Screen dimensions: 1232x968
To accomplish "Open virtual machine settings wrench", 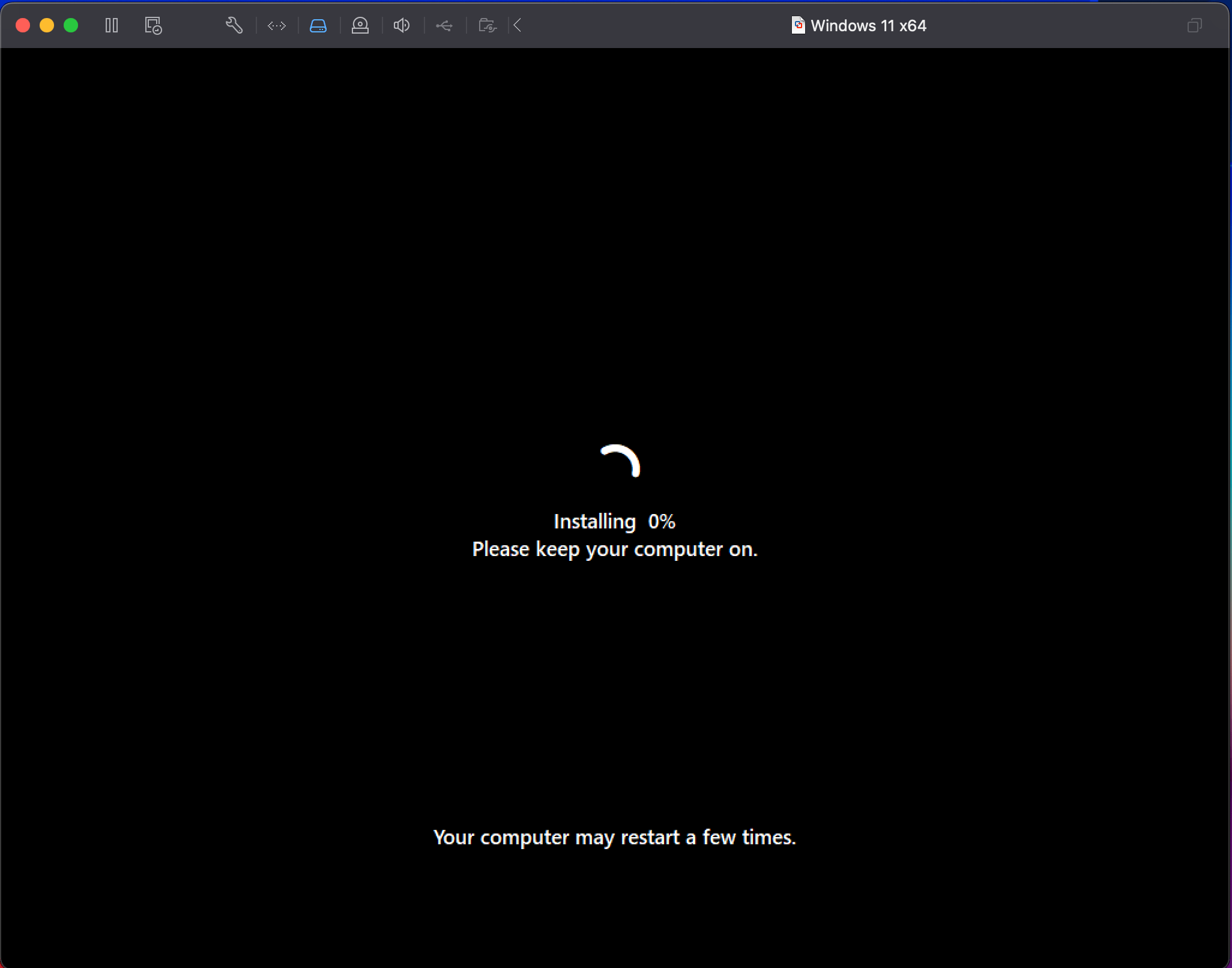I will [x=234, y=25].
